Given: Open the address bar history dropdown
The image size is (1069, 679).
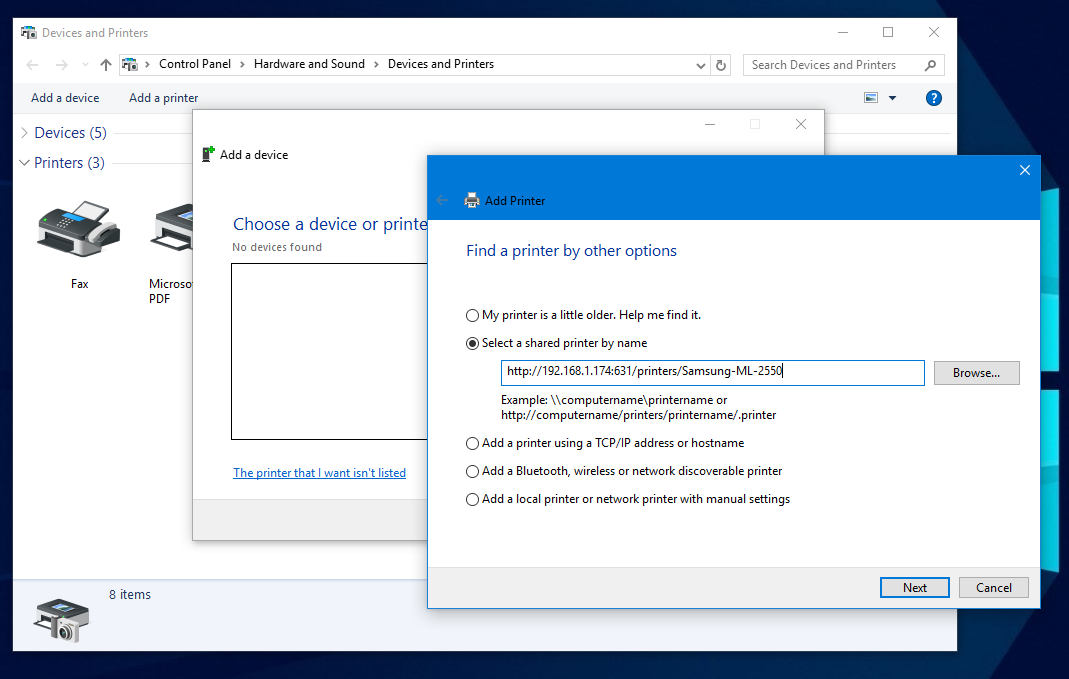Looking at the screenshot, I should (701, 65).
